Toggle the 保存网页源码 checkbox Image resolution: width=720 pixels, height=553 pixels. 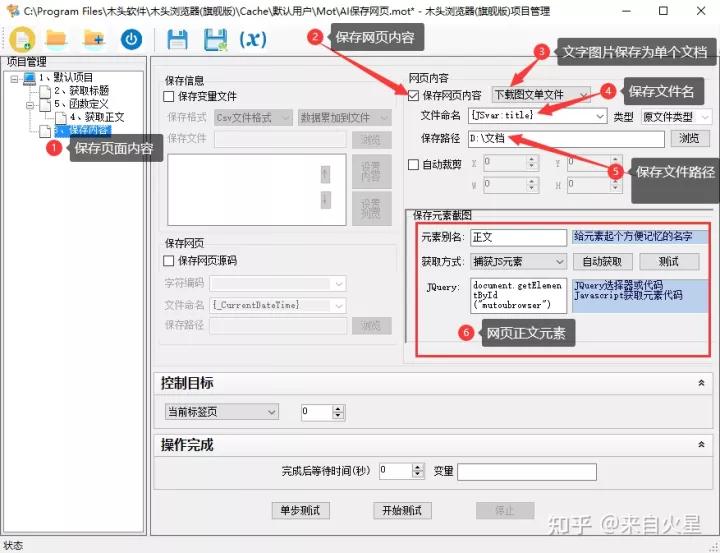(x=169, y=261)
